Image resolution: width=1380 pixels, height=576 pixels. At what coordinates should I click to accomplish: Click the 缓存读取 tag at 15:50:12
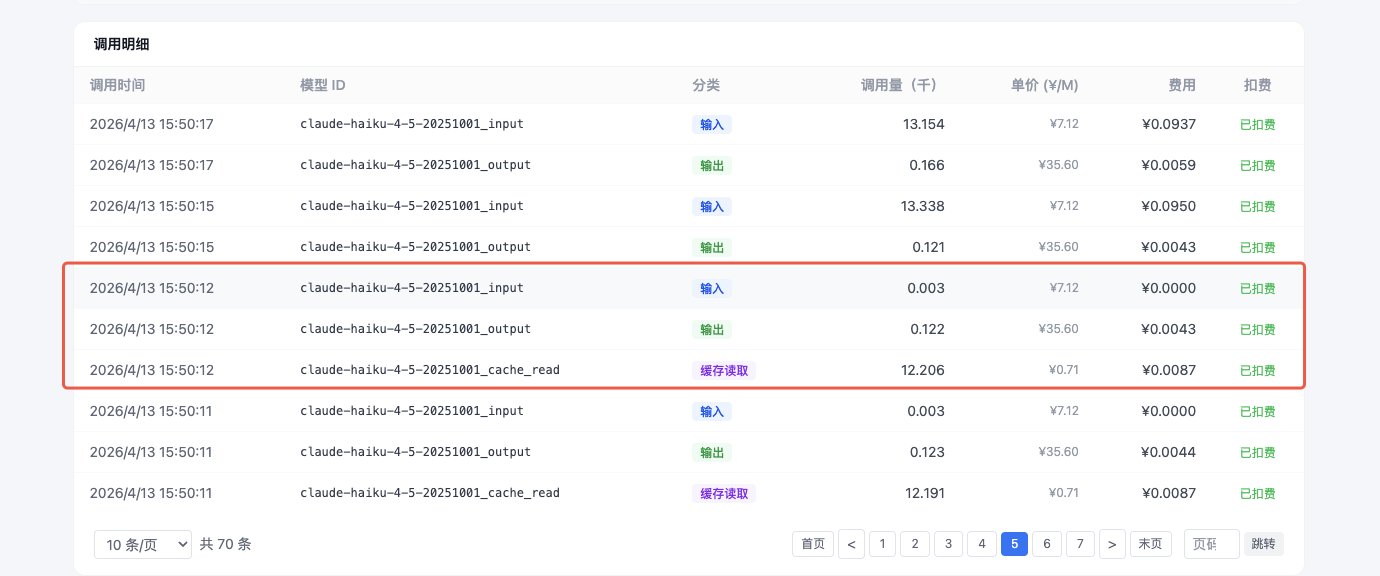click(723, 370)
